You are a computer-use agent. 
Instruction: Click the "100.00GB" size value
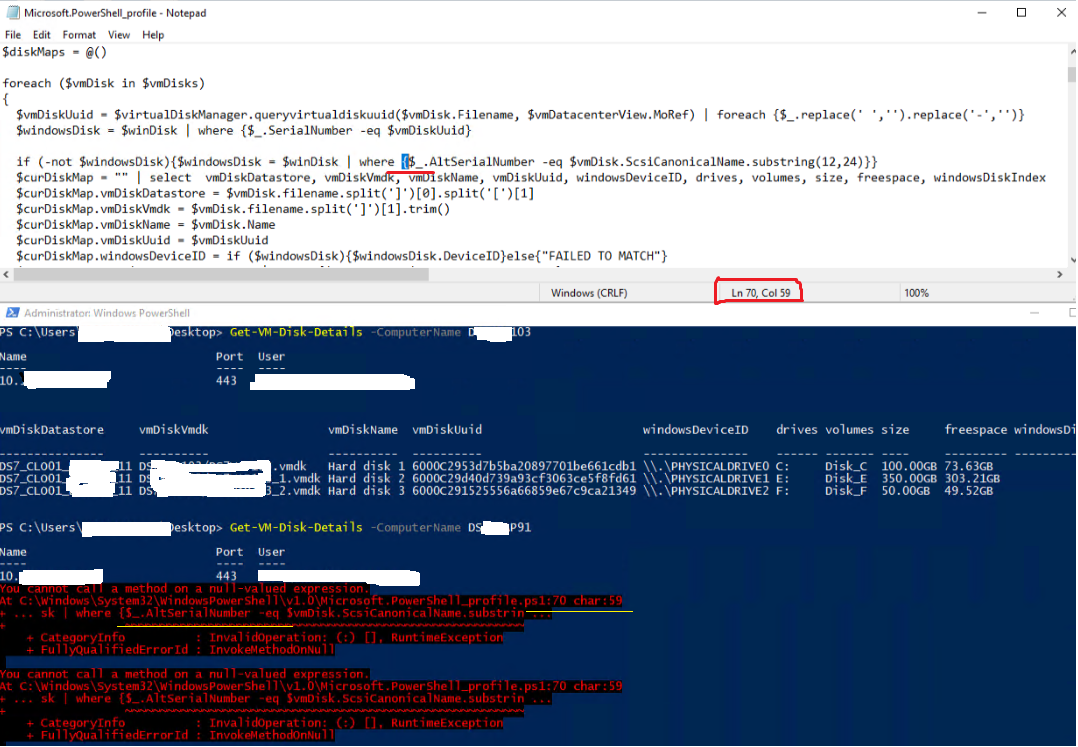pos(909,467)
